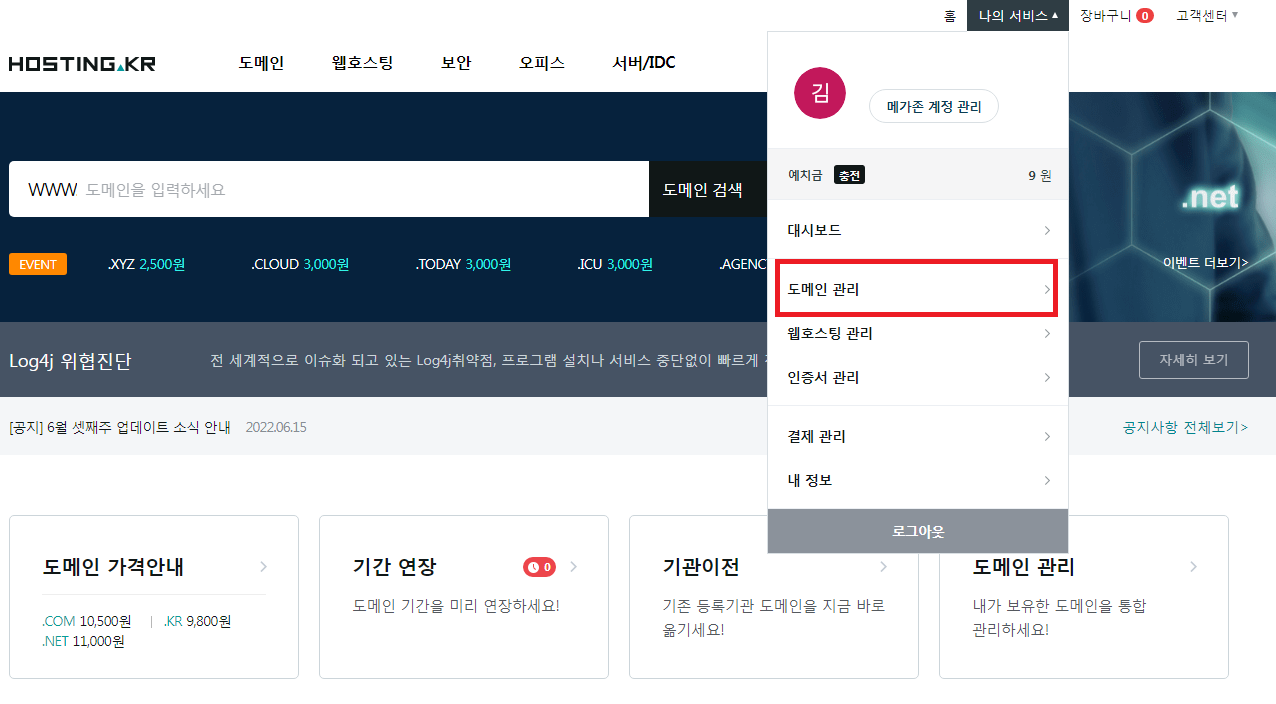Click the 도메인 검색 search button
Viewport: 1276px width, 704px height.
coord(709,189)
